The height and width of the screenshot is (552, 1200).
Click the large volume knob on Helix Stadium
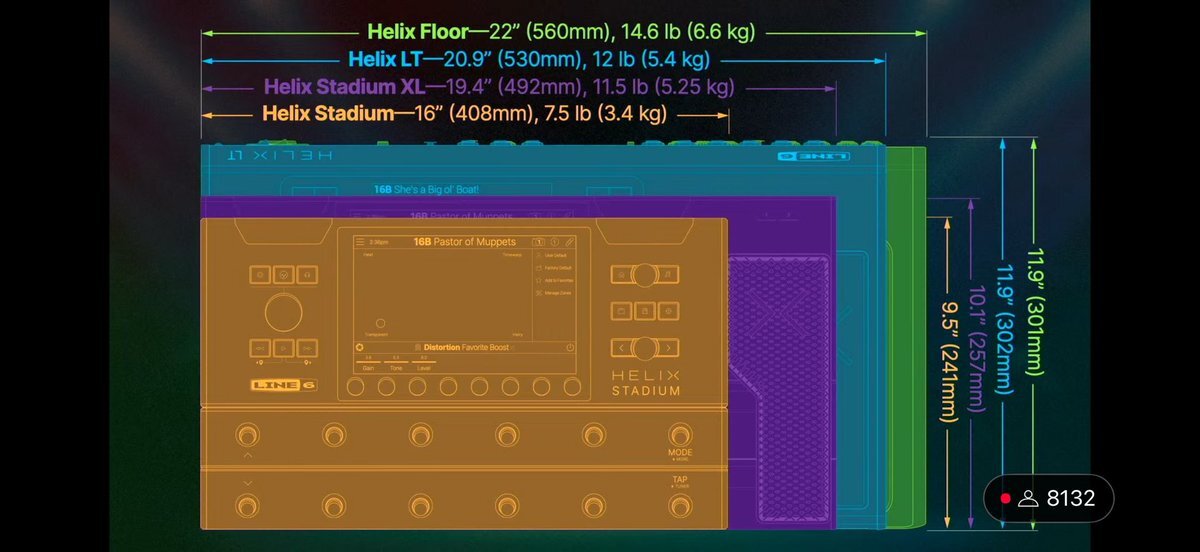284,312
